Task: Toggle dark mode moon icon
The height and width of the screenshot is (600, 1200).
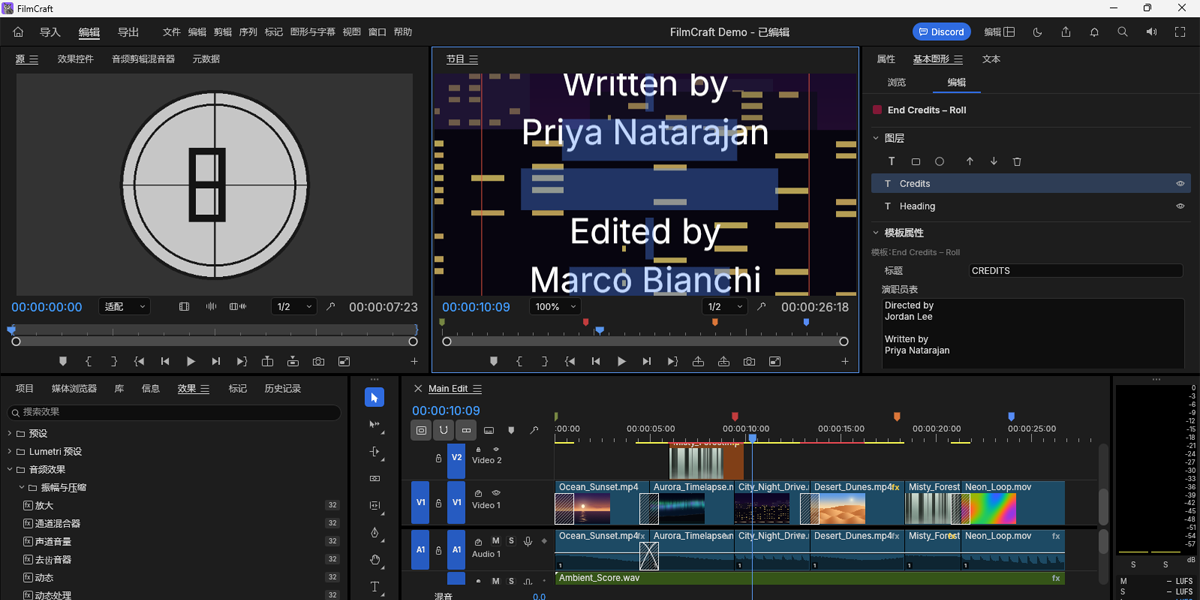Action: pos(1037,32)
